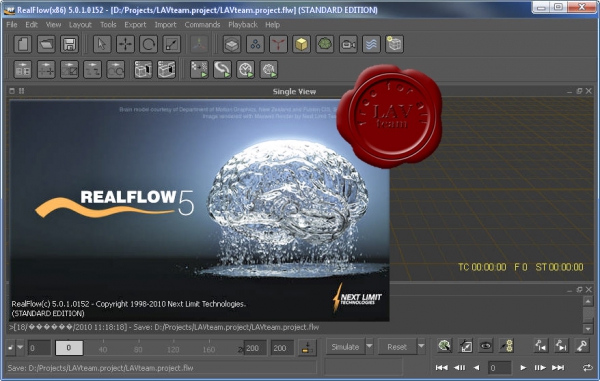The width and height of the screenshot is (600, 381).
Task: Click the second timeline end field showing 200
Action: (x=282, y=348)
